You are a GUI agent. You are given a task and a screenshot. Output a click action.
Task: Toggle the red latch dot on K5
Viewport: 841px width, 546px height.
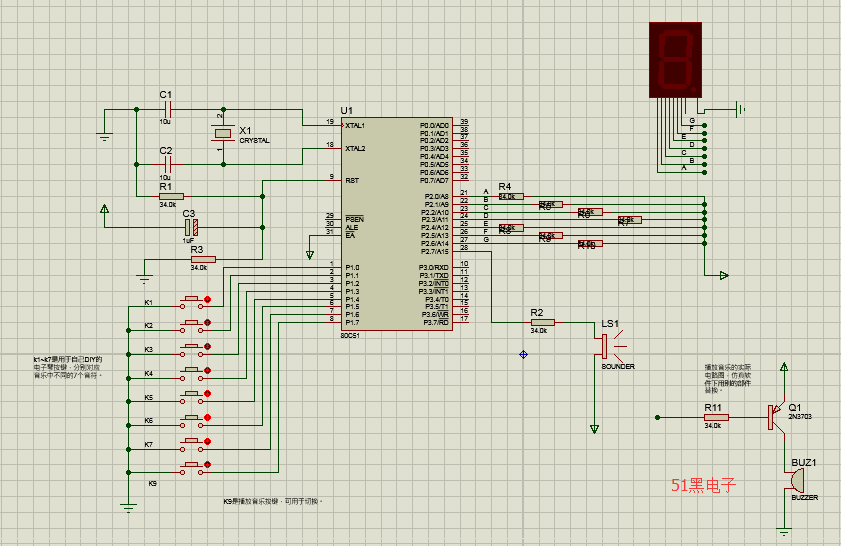pyautogui.click(x=208, y=394)
